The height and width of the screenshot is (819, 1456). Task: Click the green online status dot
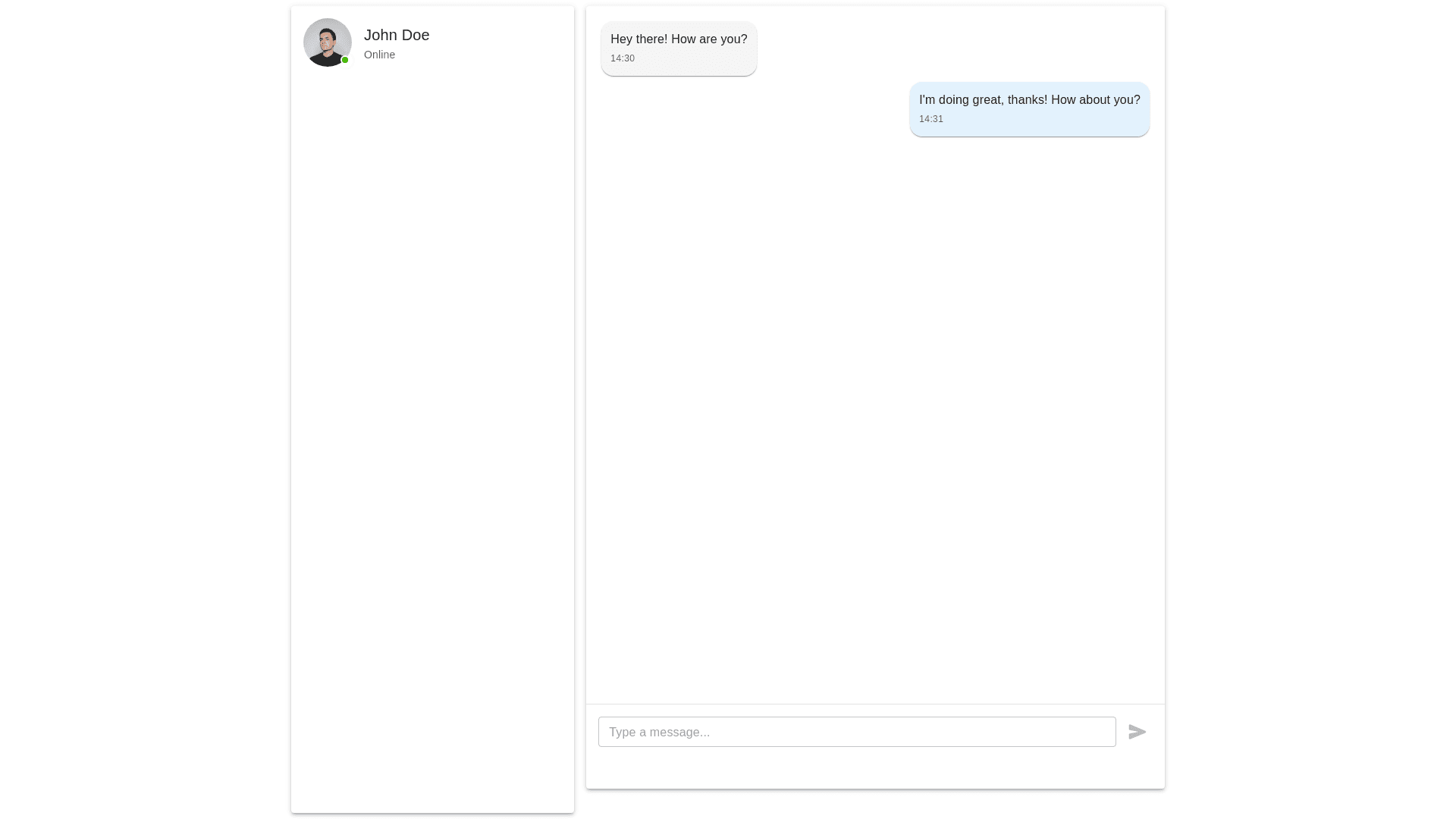(345, 60)
